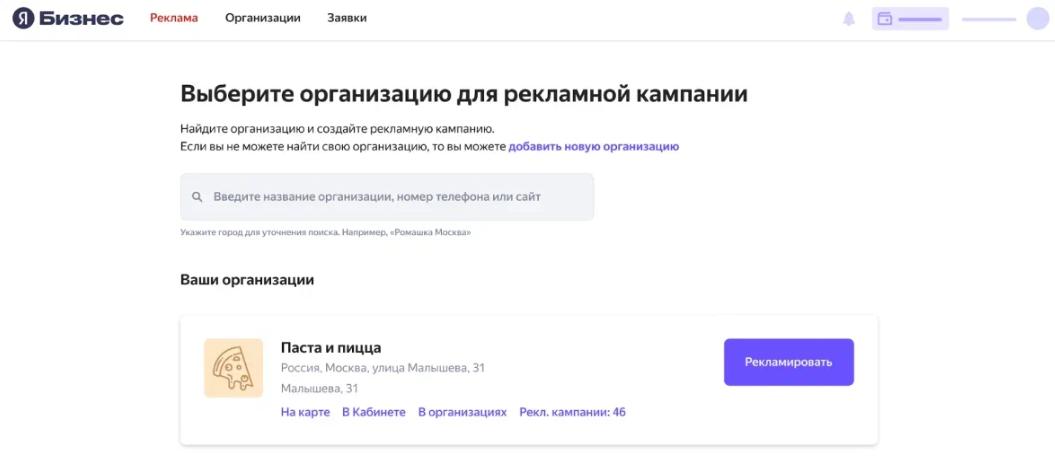This screenshot has width=1055, height=467.
Task: Open the В организациях link
Action: tap(462, 412)
